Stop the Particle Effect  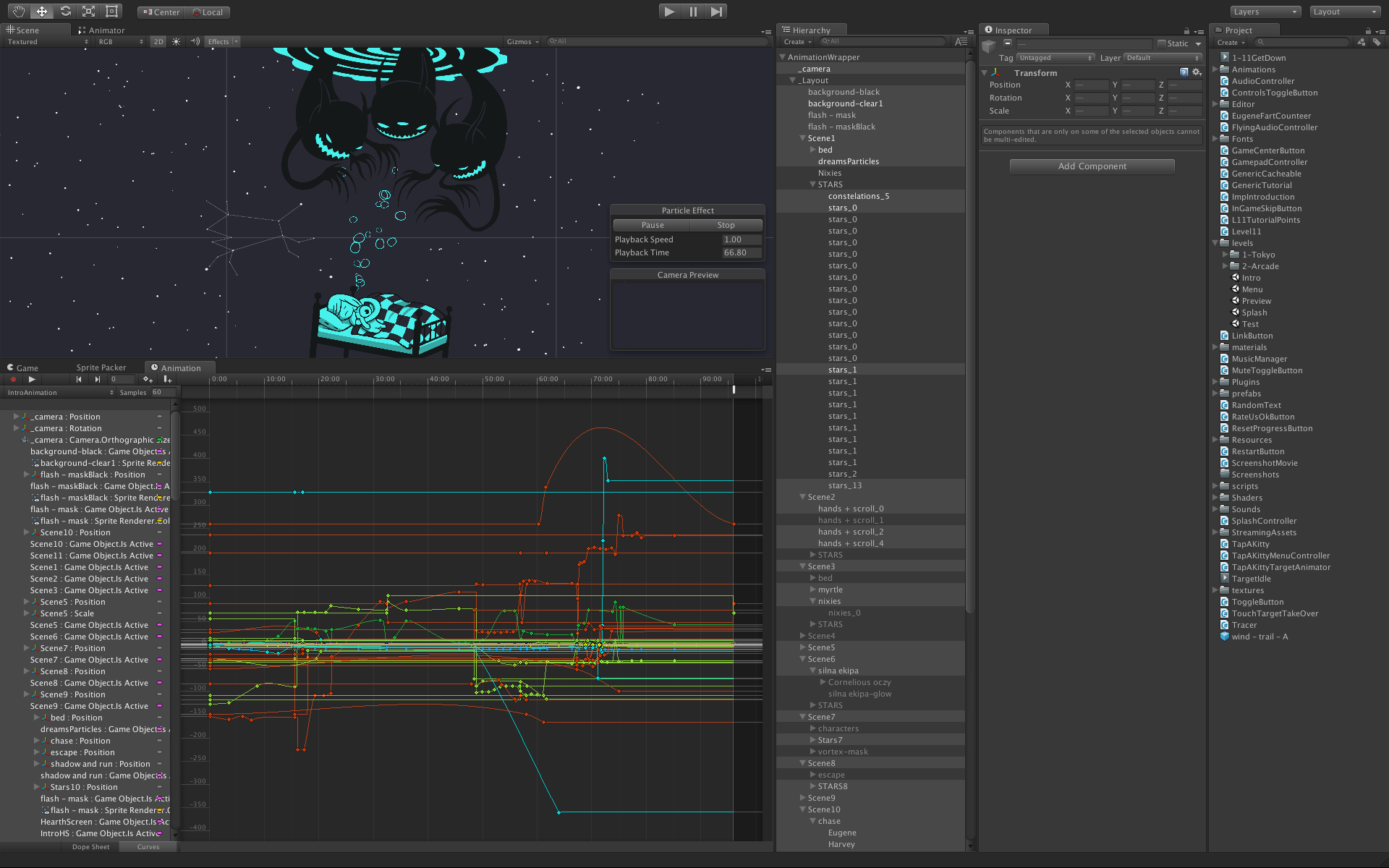click(726, 225)
